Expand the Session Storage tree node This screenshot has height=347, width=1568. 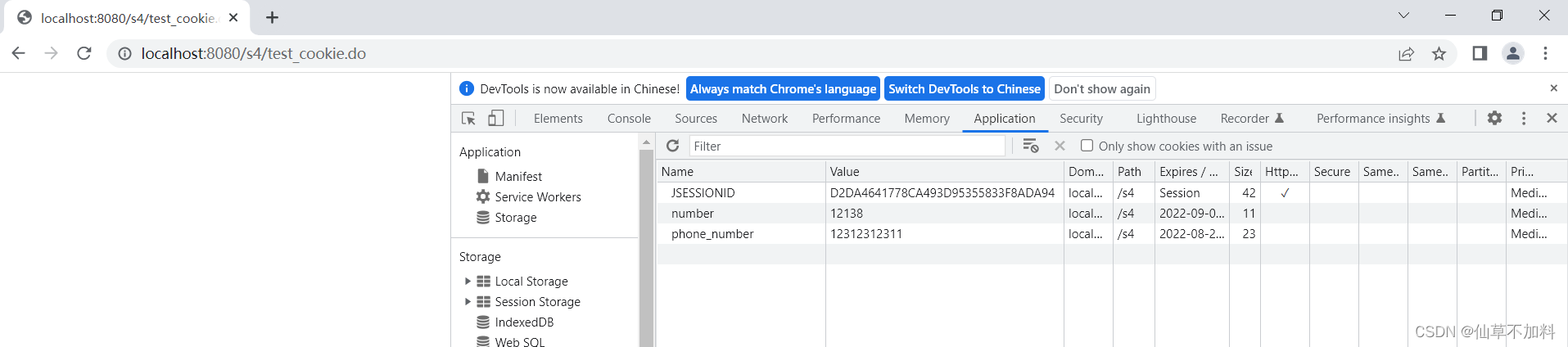468,301
